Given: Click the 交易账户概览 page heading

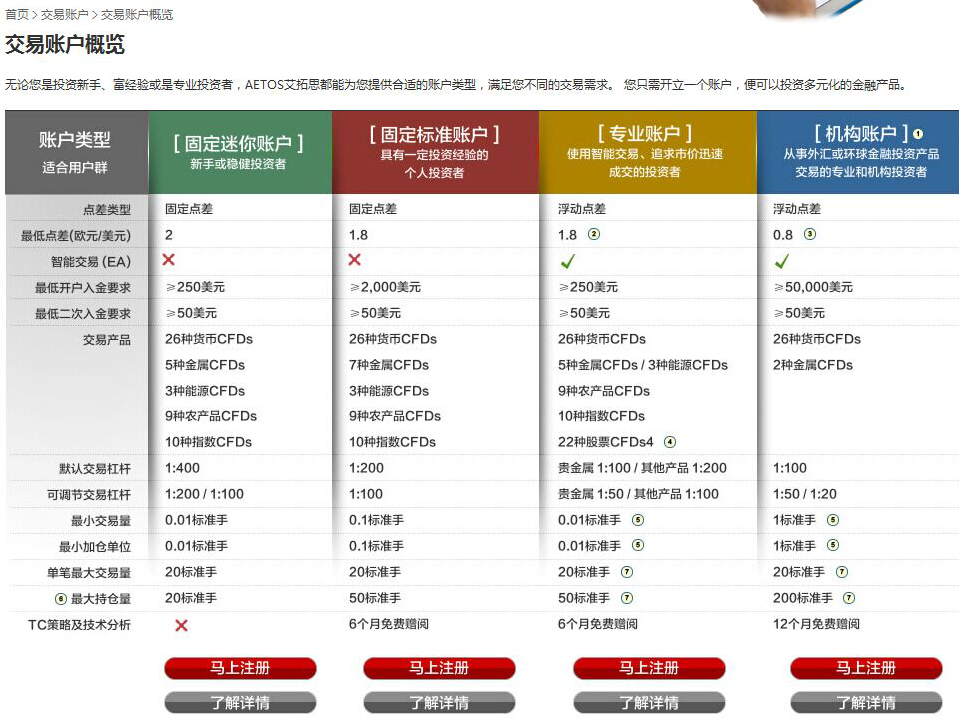Looking at the screenshot, I should click(65, 44).
